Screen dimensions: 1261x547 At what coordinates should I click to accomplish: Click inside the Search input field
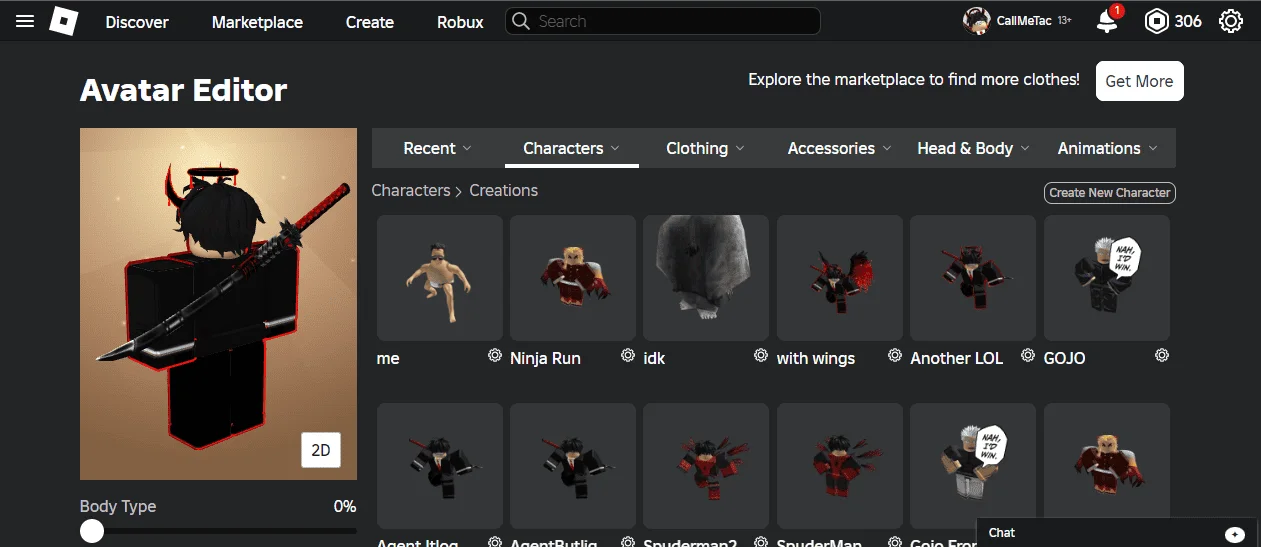(x=662, y=21)
